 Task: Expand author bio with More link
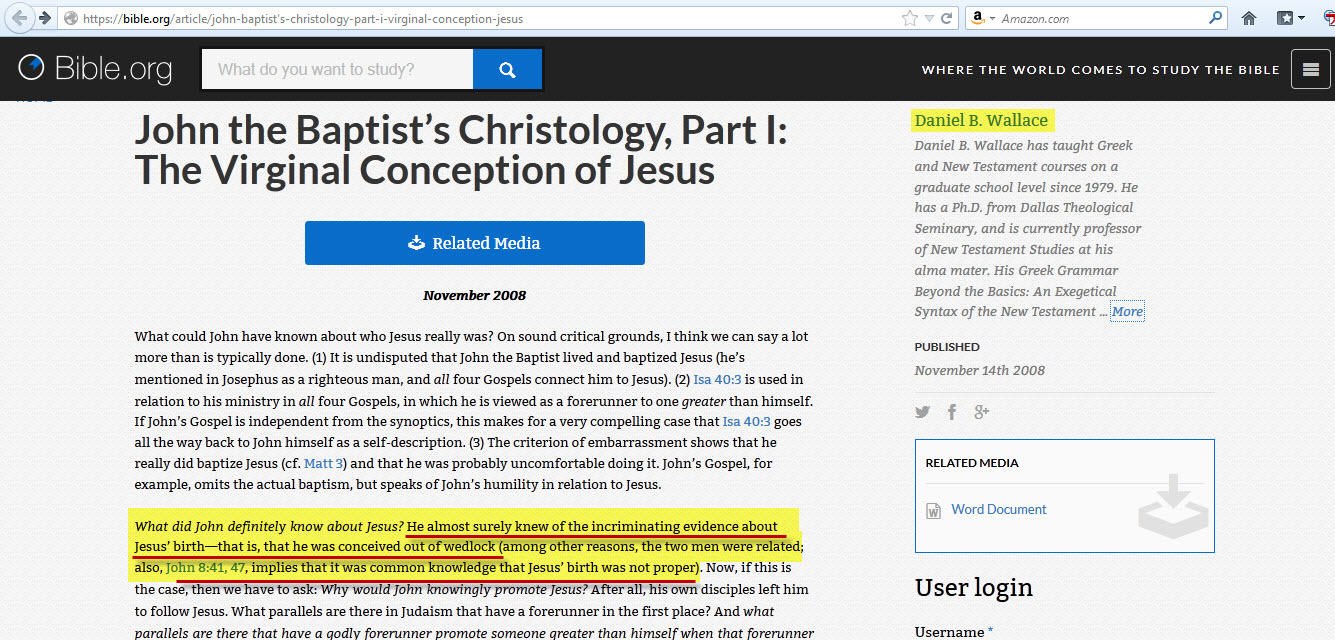coord(1127,312)
